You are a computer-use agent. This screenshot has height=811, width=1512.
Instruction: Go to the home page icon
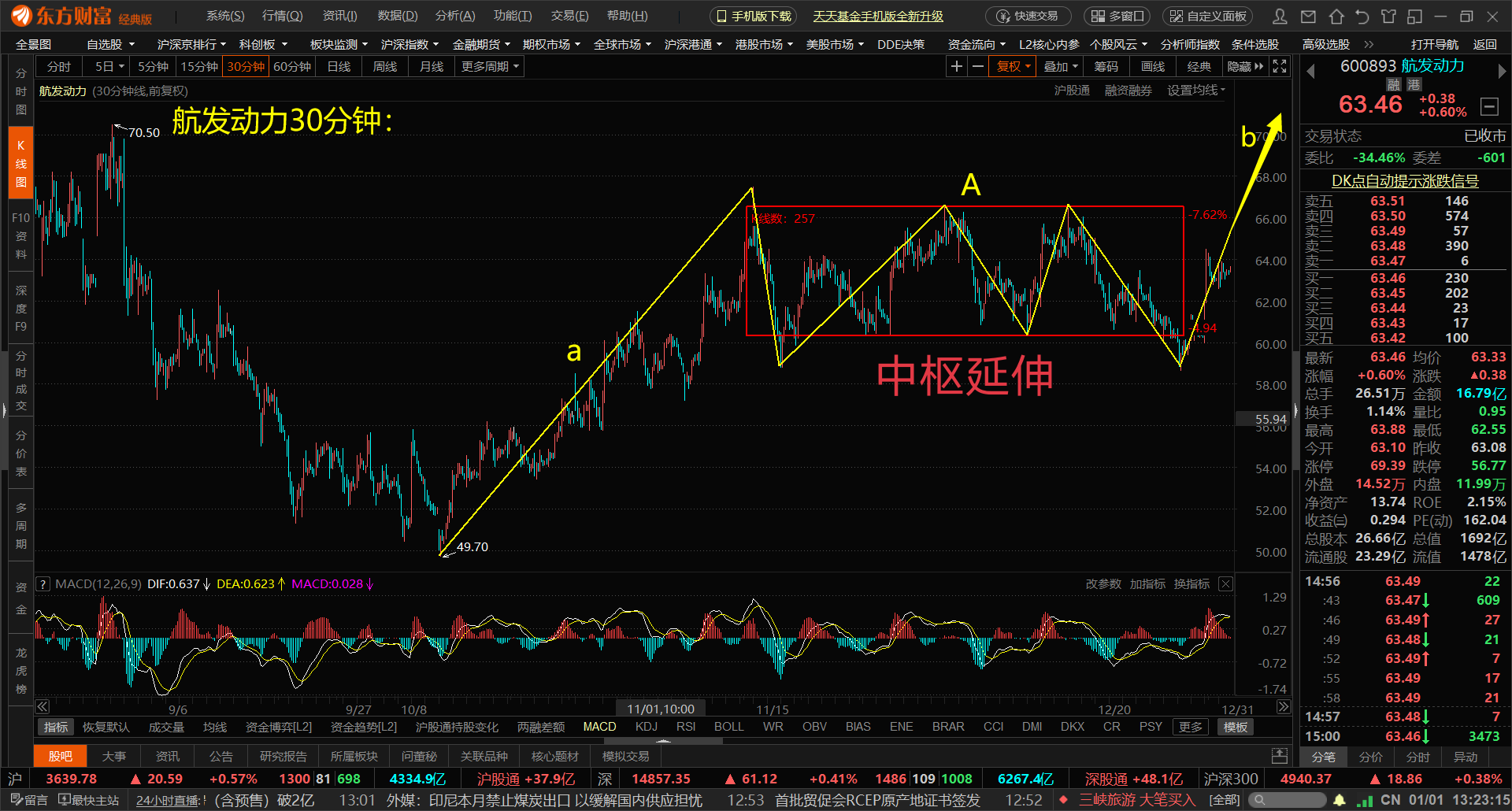click(1336, 16)
